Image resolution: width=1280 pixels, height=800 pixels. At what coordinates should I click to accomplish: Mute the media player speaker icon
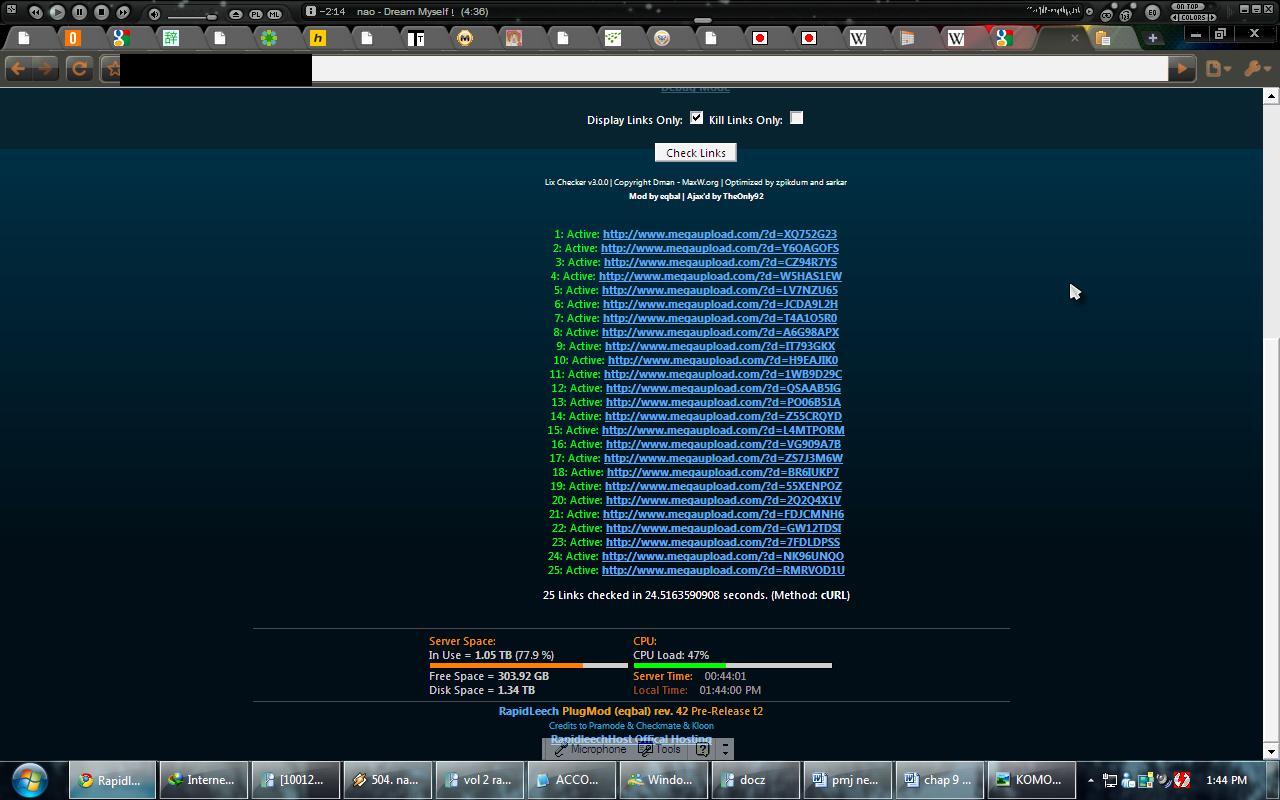(154, 14)
